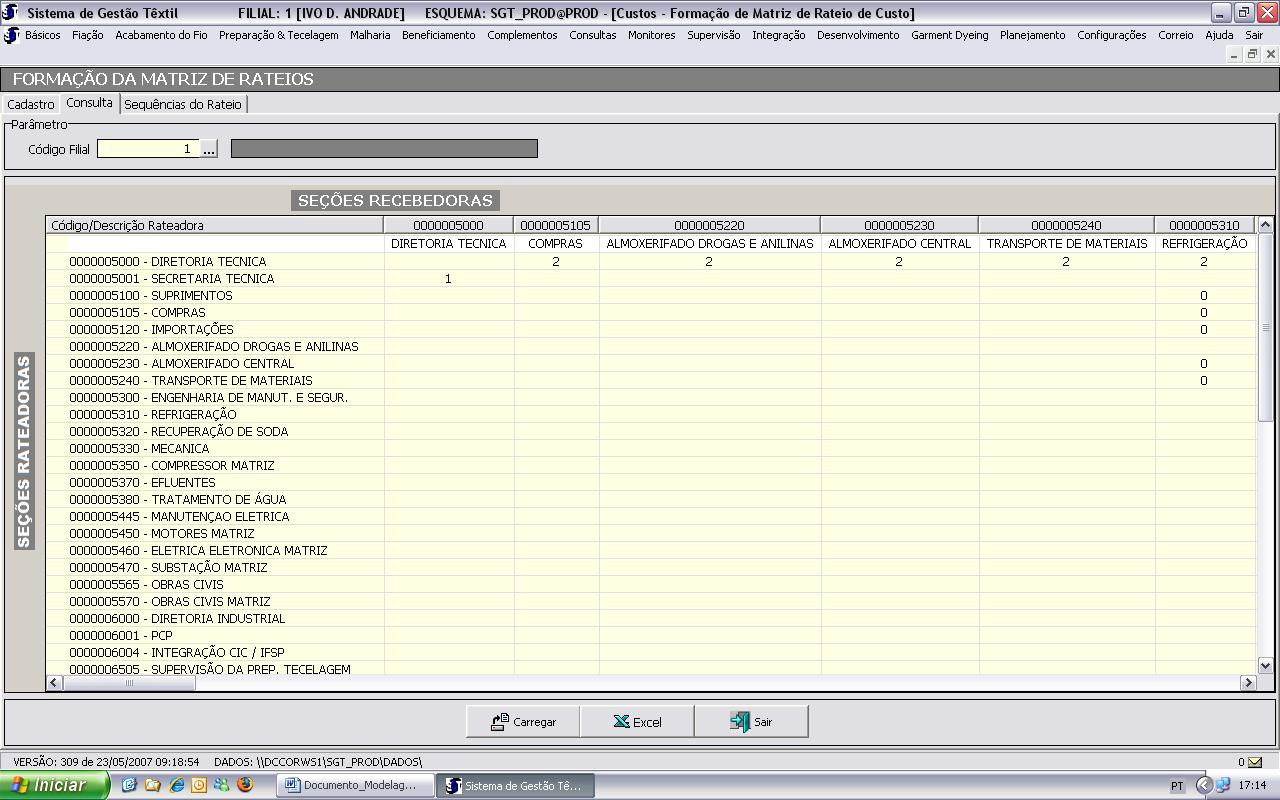Click the Sair exit door button
This screenshot has height=800, width=1280.
pyautogui.click(x=751, y=721)
